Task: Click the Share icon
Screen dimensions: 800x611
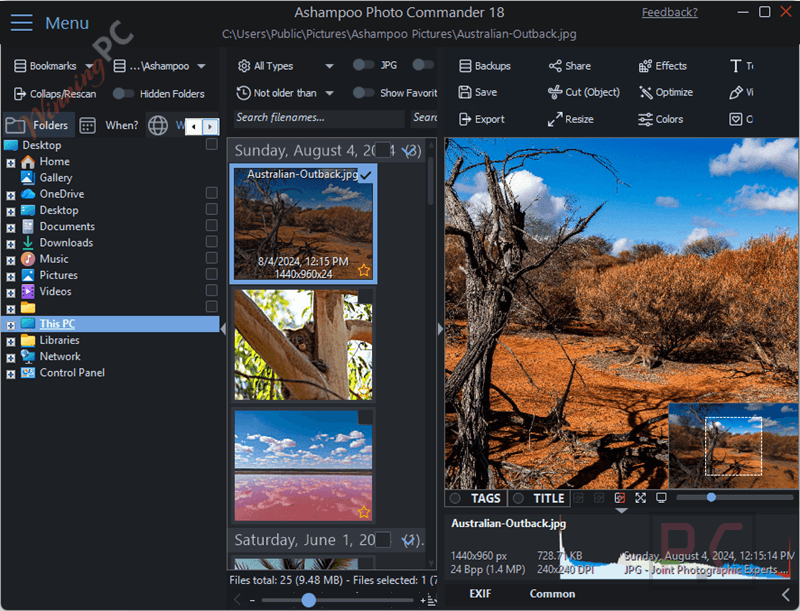Action: tap(555, 66)
